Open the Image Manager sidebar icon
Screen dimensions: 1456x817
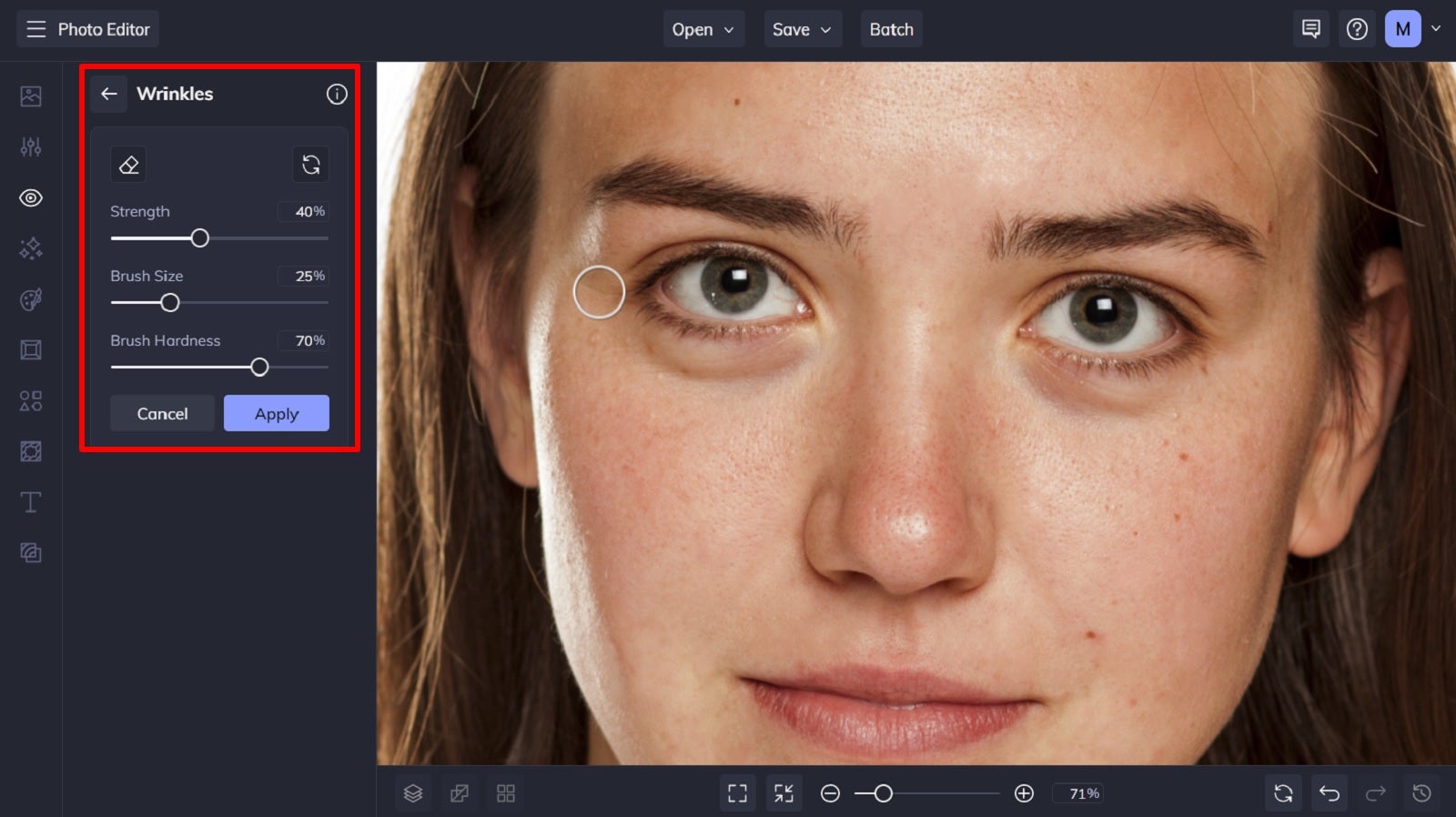pyautogui.click(x=31, y=96)
